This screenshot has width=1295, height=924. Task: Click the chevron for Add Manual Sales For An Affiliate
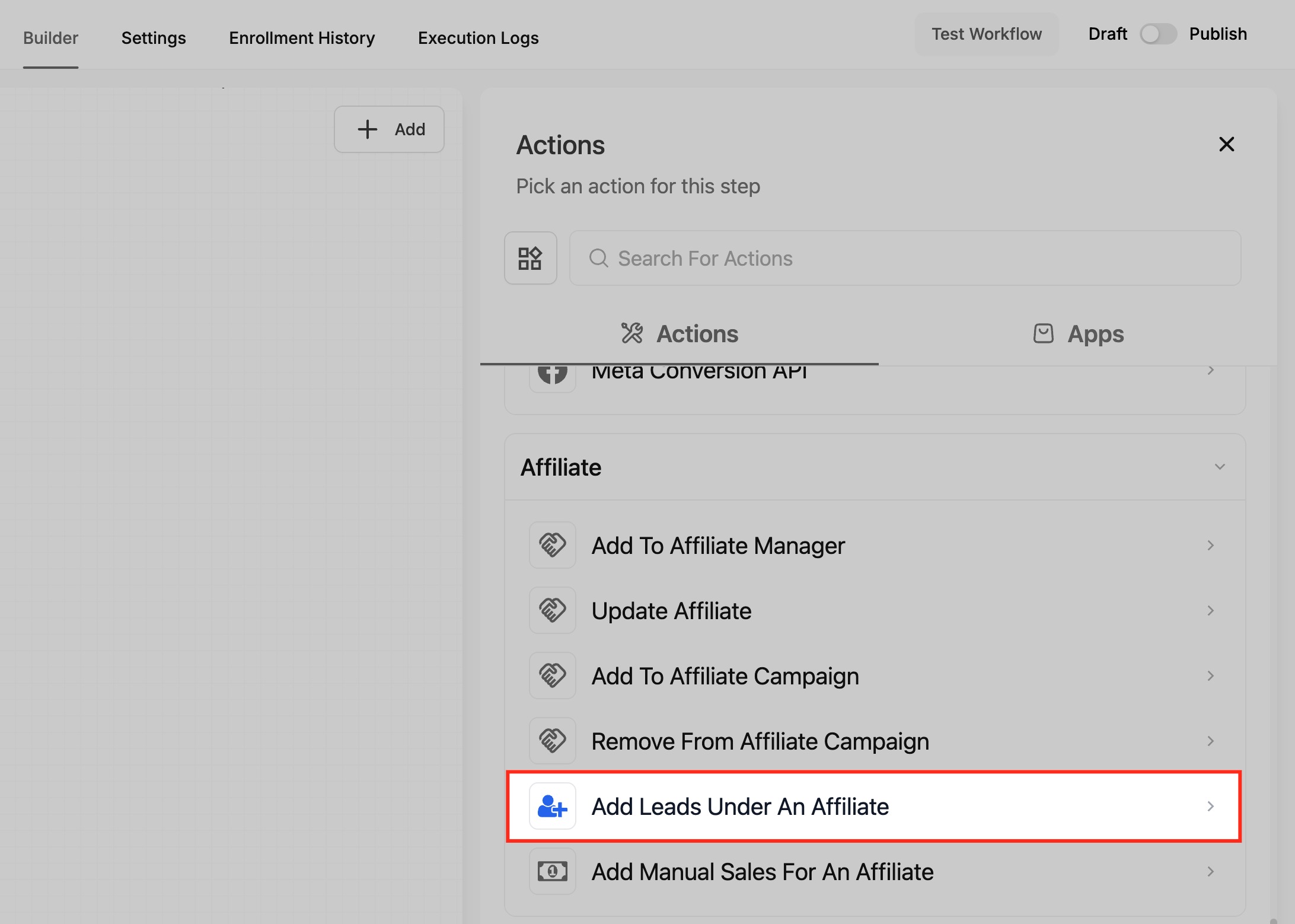click(x=1210, y=871)
